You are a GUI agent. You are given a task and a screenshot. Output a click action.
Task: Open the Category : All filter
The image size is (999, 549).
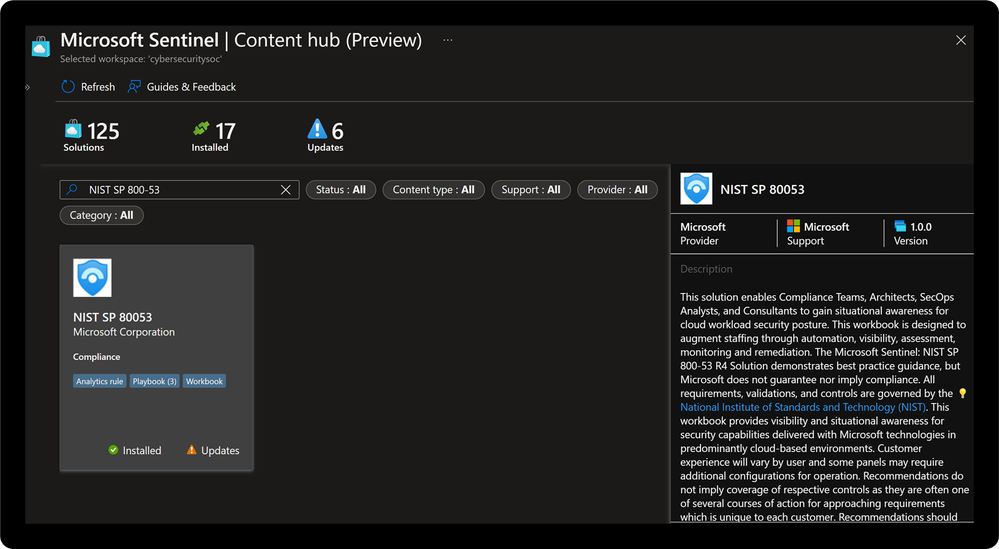tap(101, 215)
